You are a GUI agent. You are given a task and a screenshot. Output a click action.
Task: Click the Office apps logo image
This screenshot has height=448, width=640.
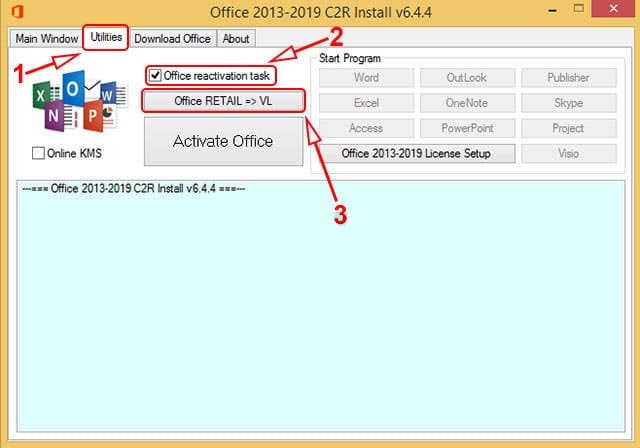point(80,101)
